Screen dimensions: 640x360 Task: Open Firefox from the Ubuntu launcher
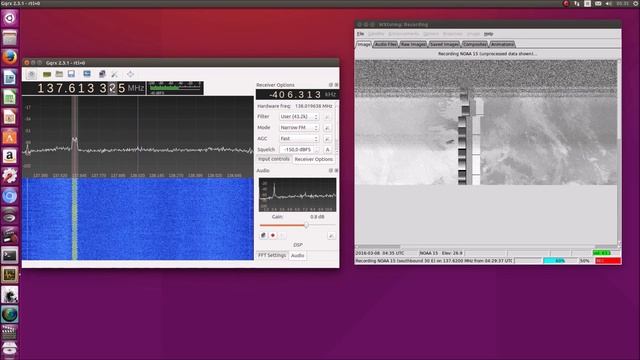9,57
